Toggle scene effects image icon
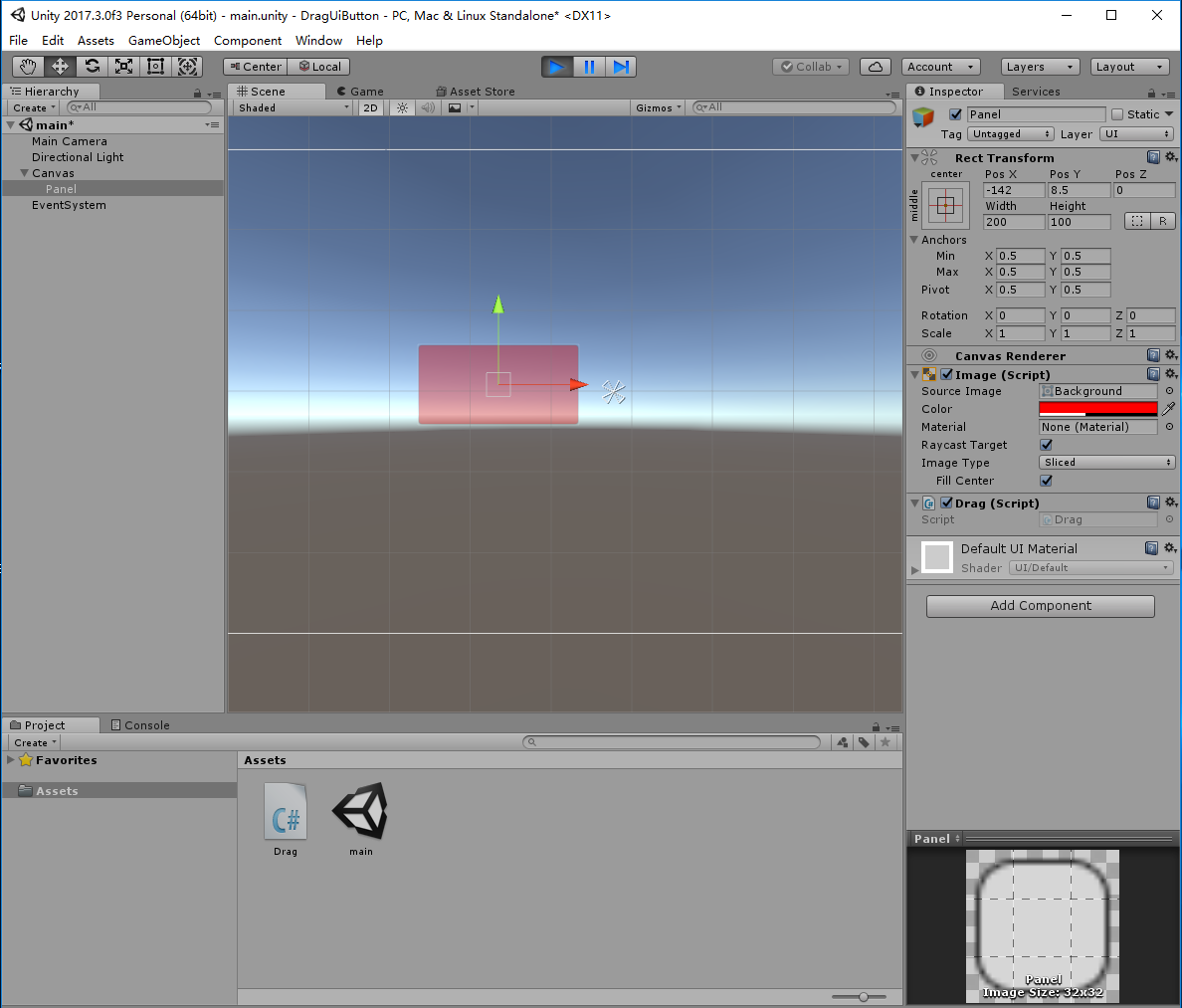 (x=455, y=107)
